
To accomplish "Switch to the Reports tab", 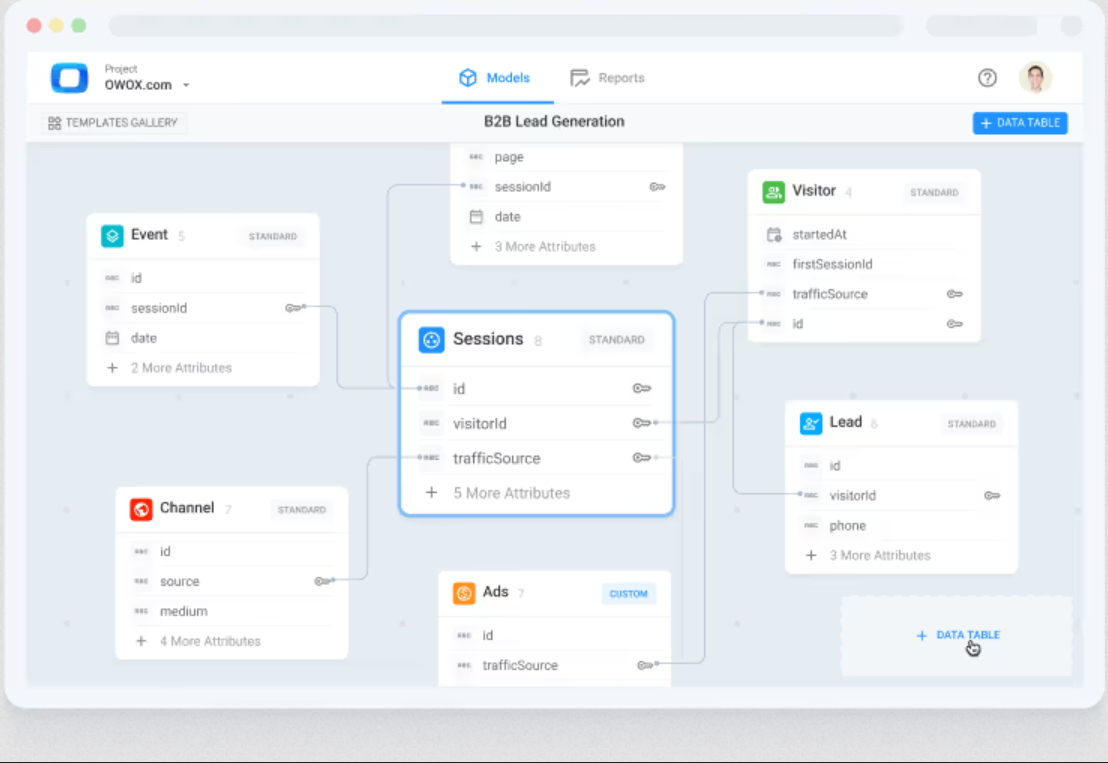I will pyautogui.click(x=608, y=78).
